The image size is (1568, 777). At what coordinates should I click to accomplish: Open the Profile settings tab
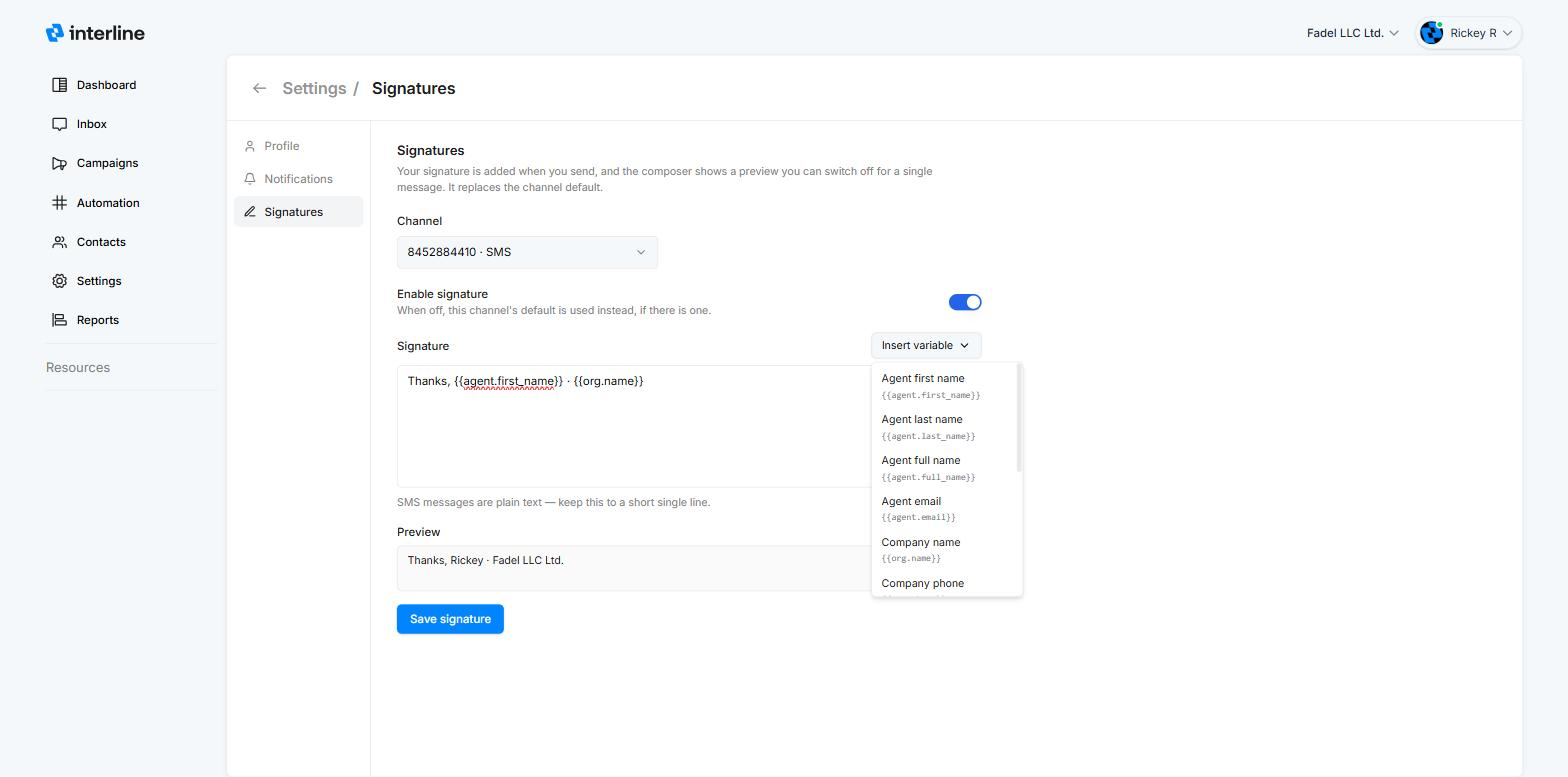point(298,146)
